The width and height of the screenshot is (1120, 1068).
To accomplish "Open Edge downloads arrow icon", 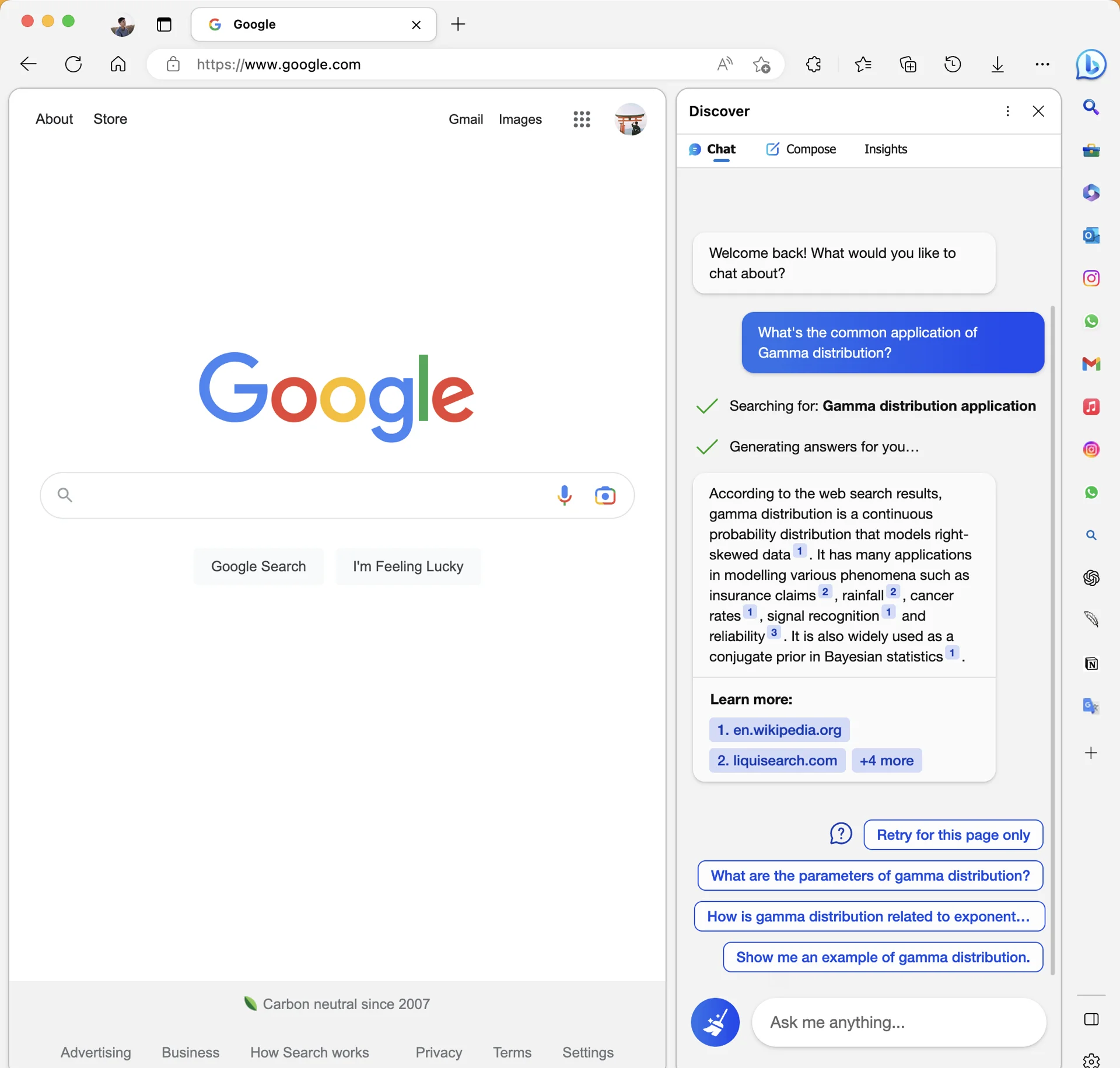I will point(998,64).
